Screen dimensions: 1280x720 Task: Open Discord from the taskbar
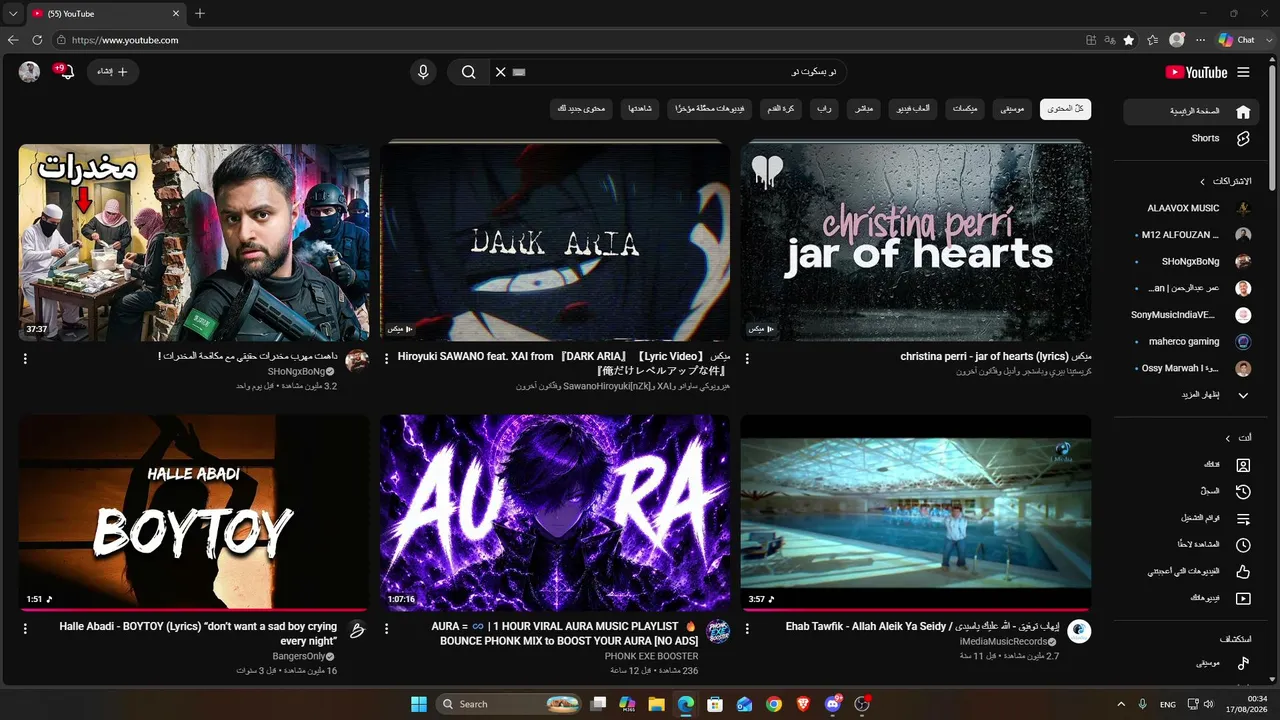(x=833, y=704)
